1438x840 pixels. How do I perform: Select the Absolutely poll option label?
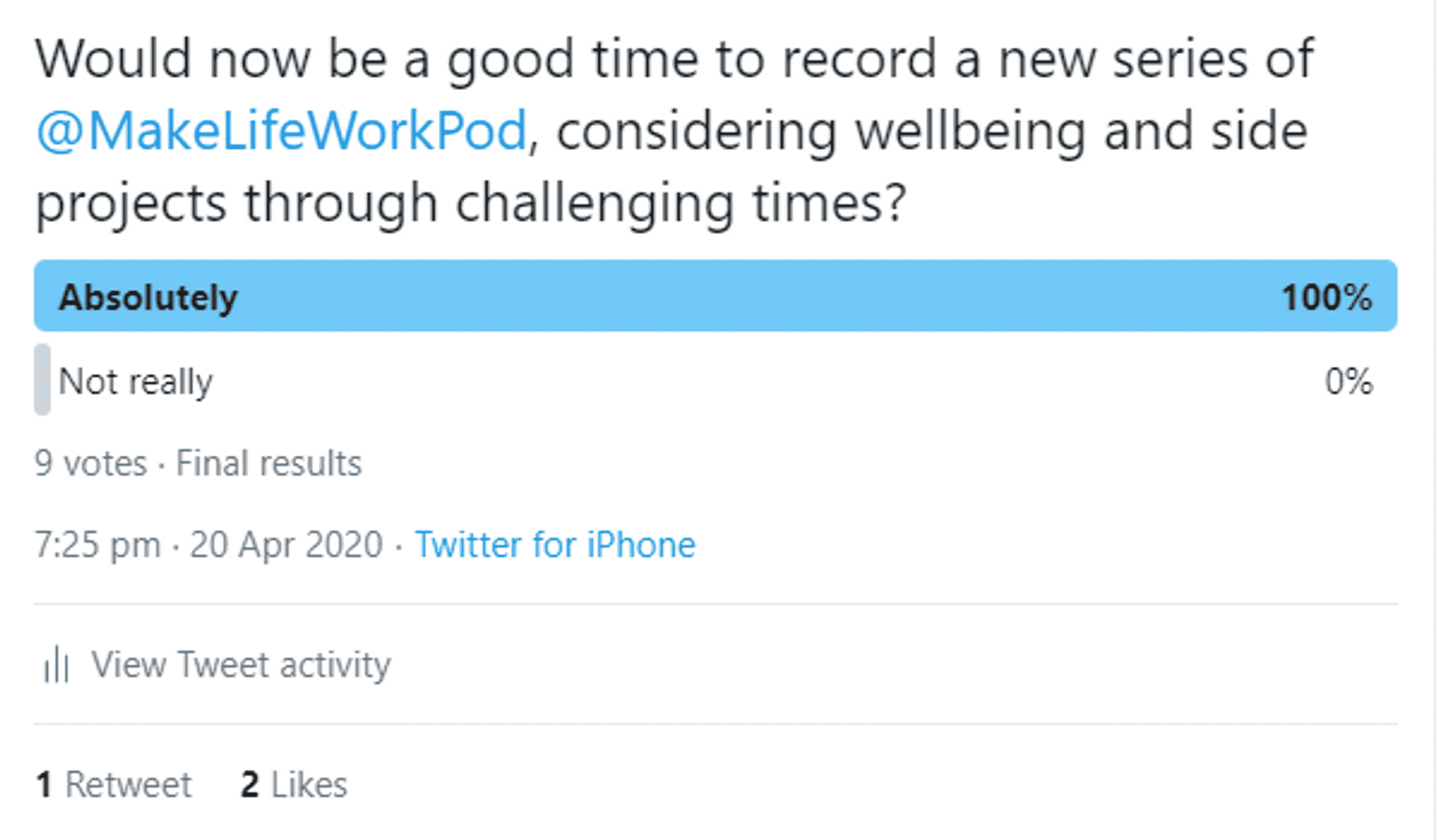[148, 297]
